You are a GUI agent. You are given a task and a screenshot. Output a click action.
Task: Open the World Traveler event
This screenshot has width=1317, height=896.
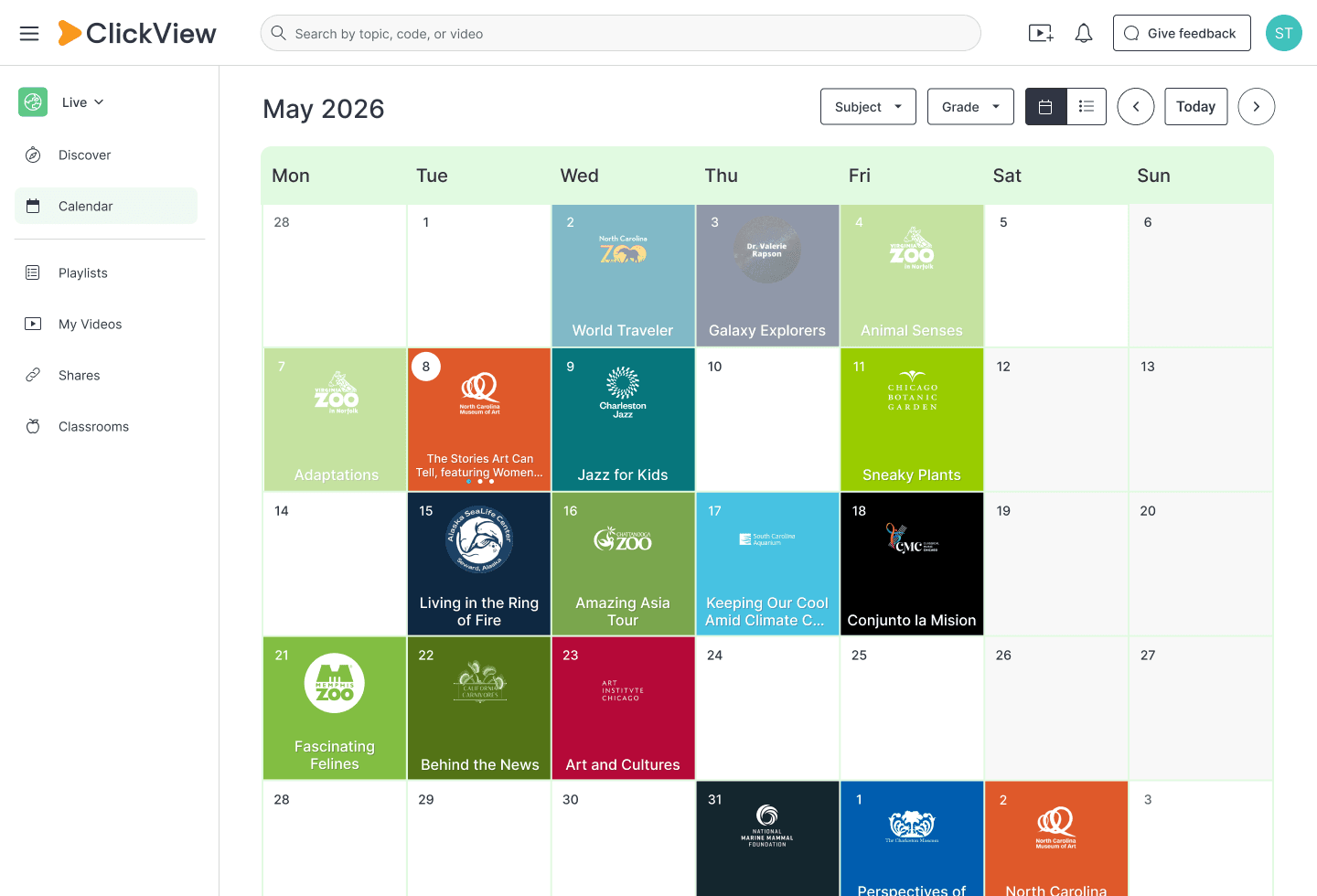point(624,275)
